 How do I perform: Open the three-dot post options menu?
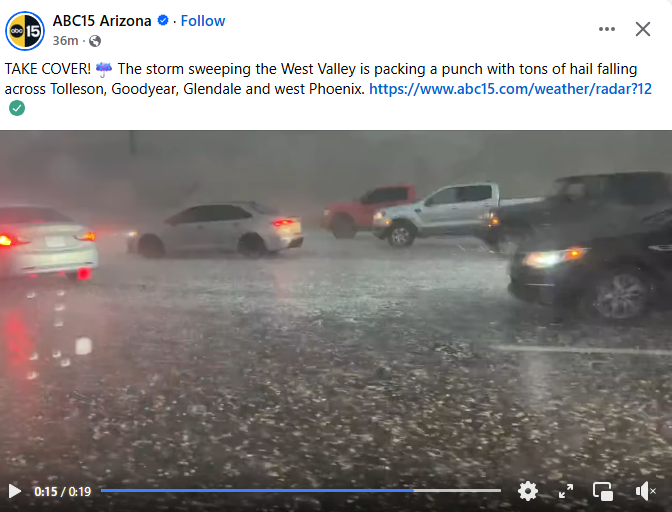[x=607, y=29]
